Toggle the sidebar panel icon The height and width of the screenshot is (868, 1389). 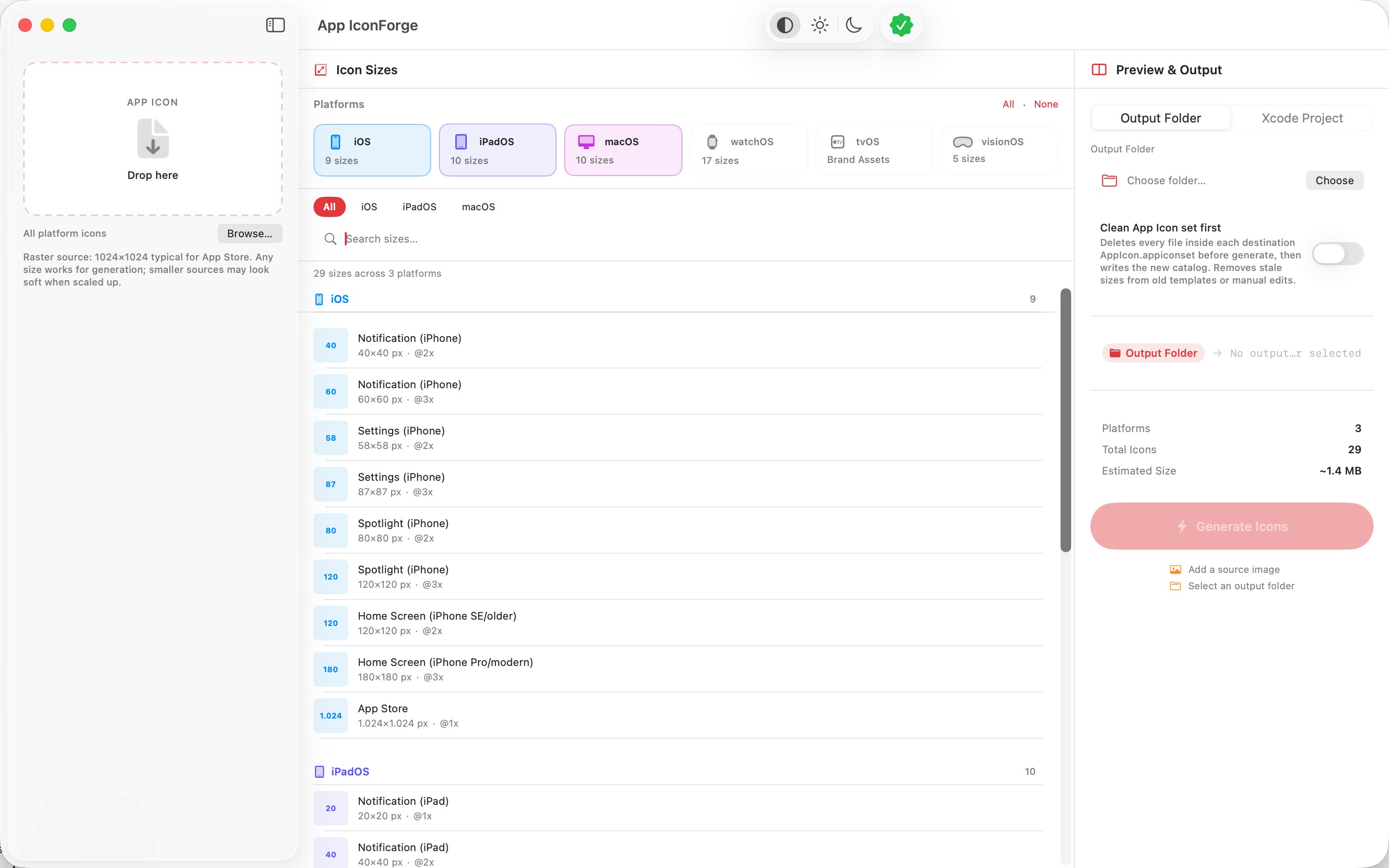click(275, 25)
